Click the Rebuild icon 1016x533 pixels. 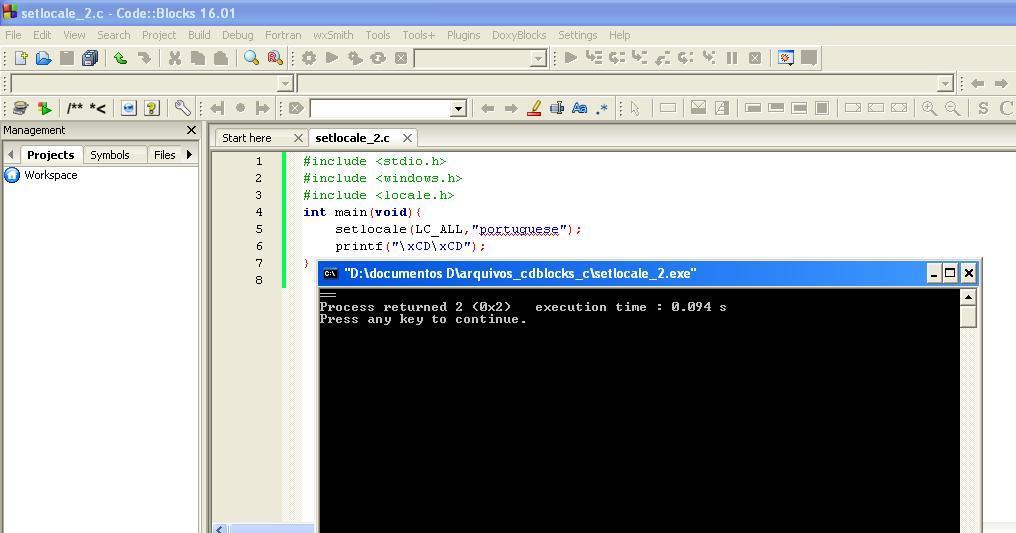[x=378, y=58]
